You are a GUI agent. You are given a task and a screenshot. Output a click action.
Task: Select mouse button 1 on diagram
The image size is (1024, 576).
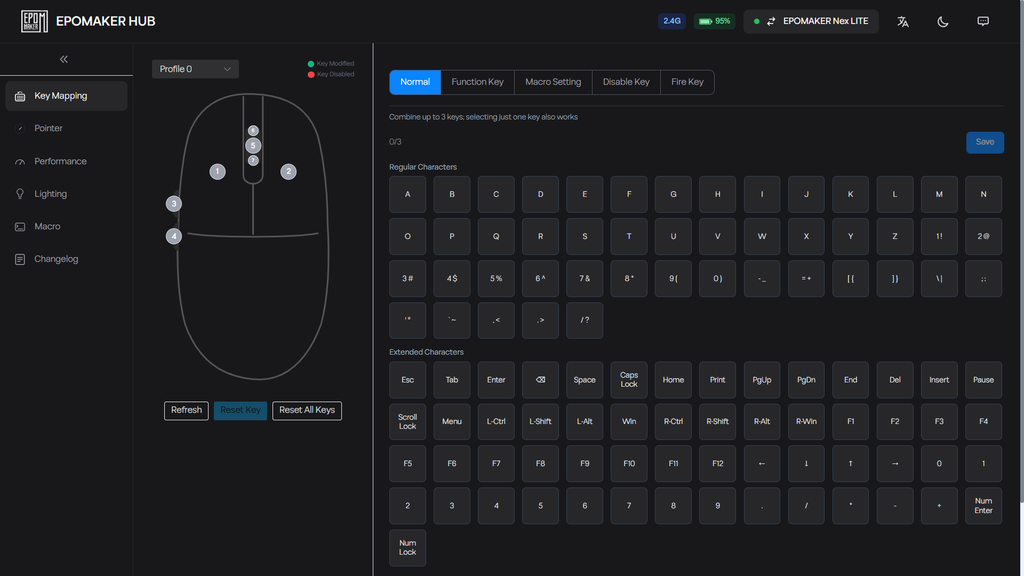tap(217, 172)
